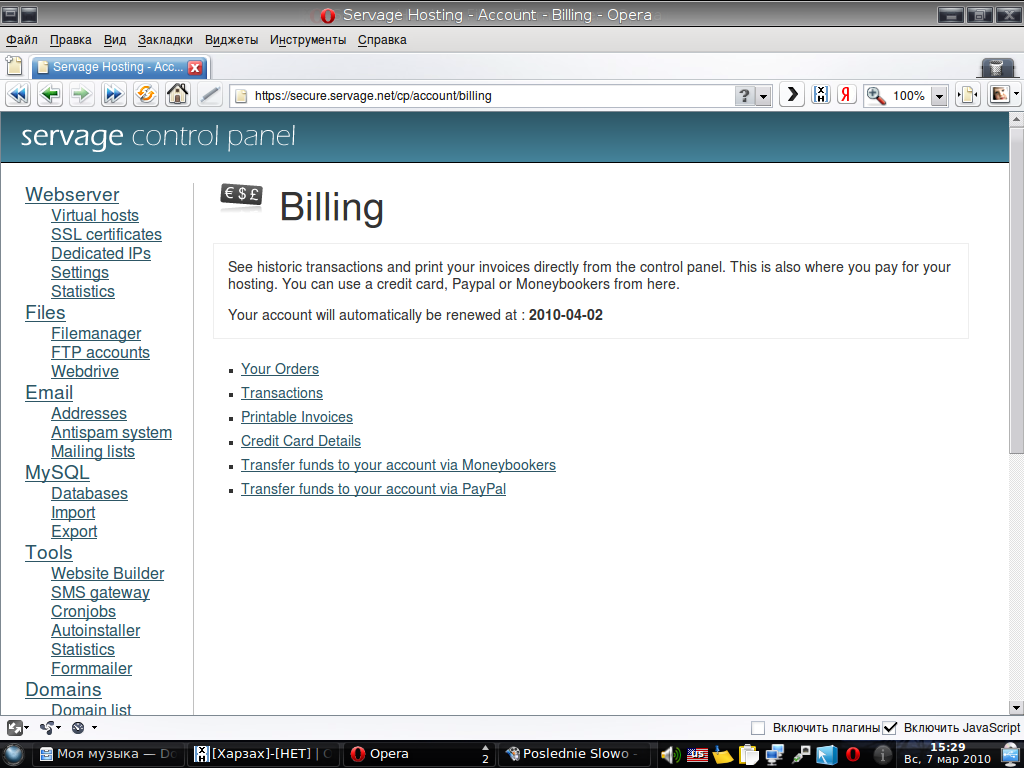Click the Rewind navigation button
The height and width of the screenshot is (768, 1024).
(x=18, y=95)
